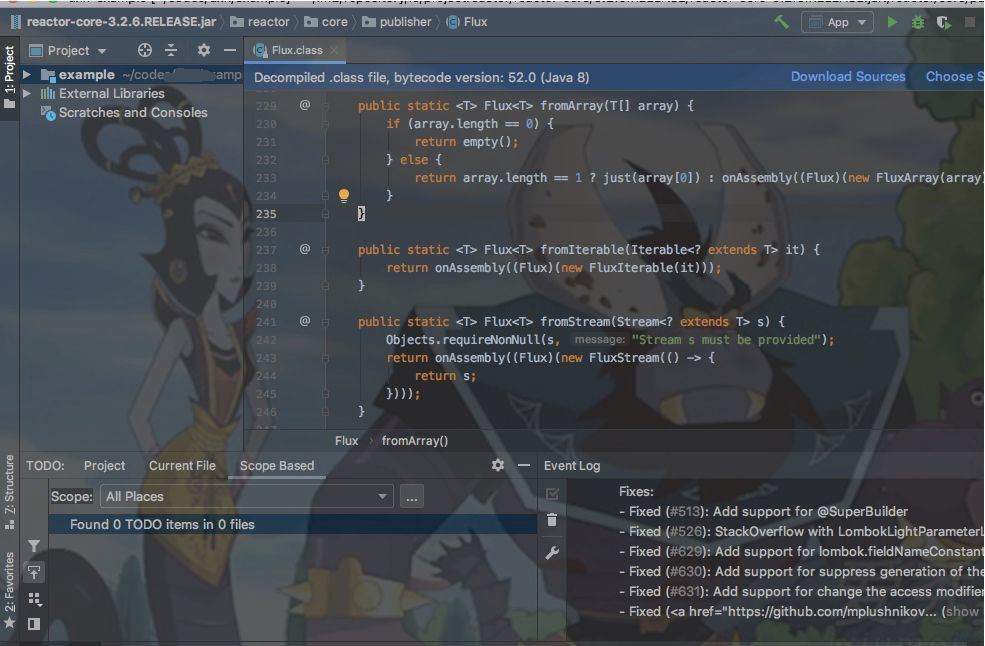Click the Choose Sources link in the banner
The width and height of the screenshot is (985, 646).
(x=954, y=77)
